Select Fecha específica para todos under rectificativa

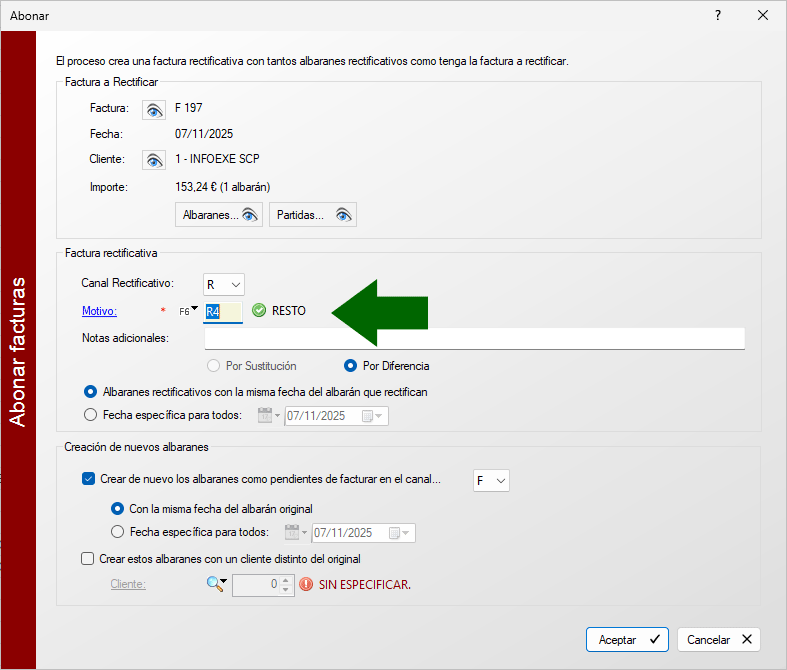[x=91, y=415]
